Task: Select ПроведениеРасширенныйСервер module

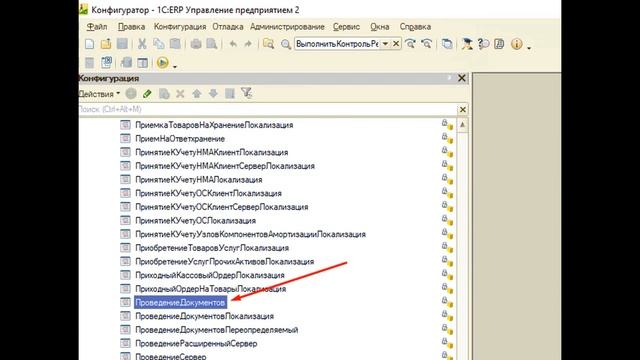Action: point(196,344)
